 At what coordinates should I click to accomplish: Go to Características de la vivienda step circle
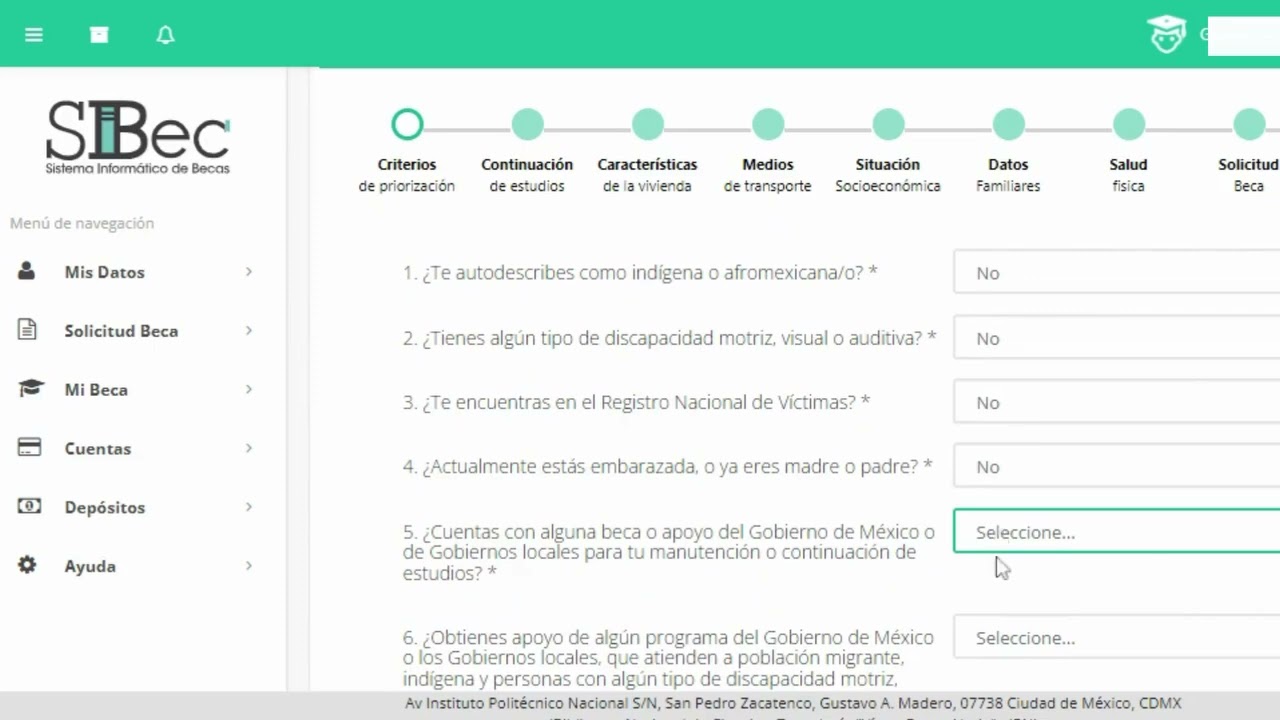click(x=647, y=125)
